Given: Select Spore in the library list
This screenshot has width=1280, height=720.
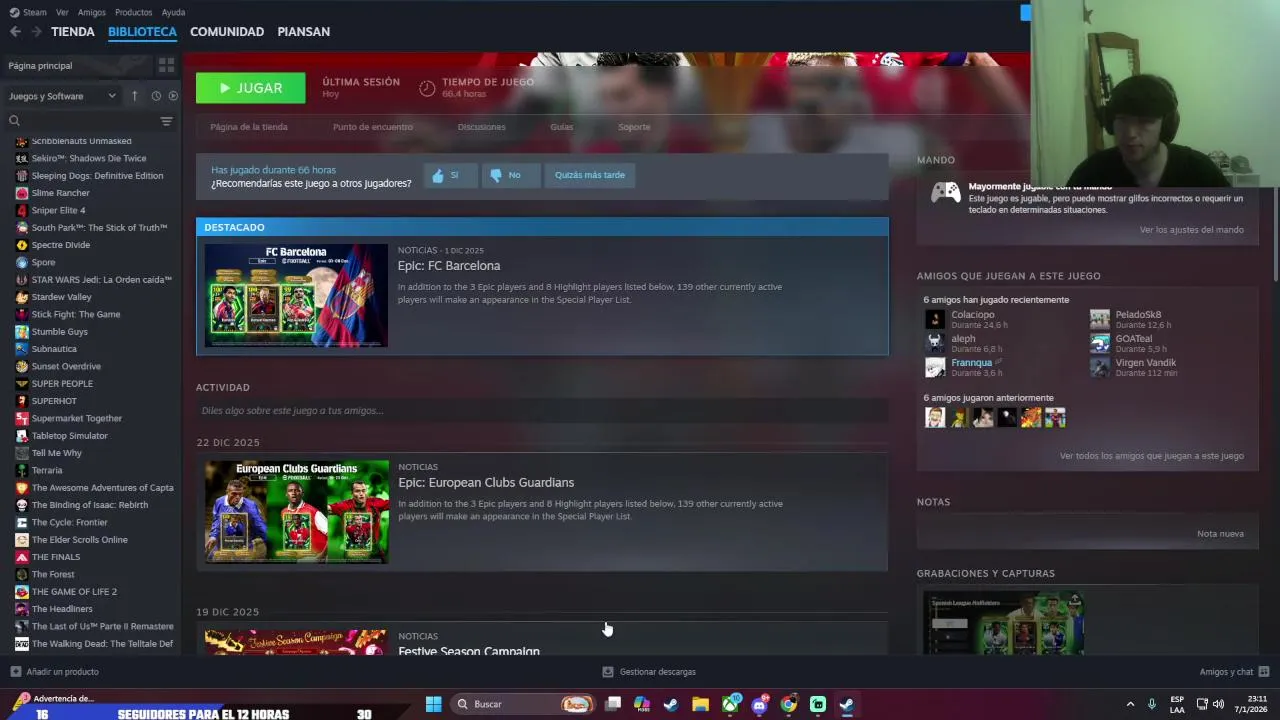Looking at the screenshot, I should click(x=43, y=262).
